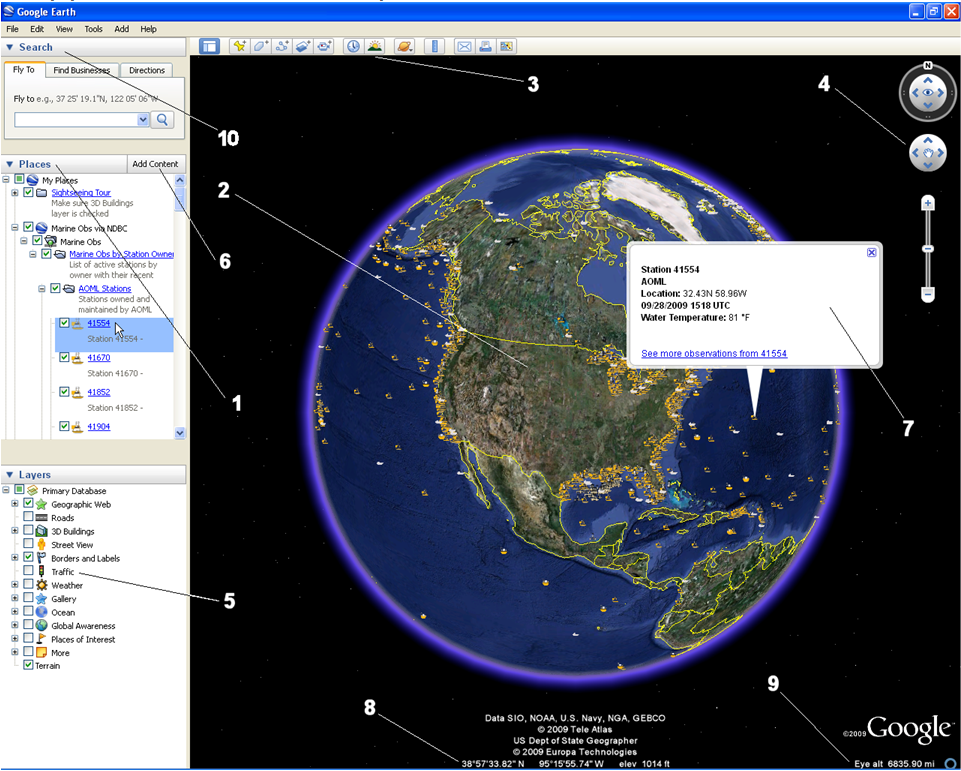Click inside the Fly To input field

click(x=76, y=120)
